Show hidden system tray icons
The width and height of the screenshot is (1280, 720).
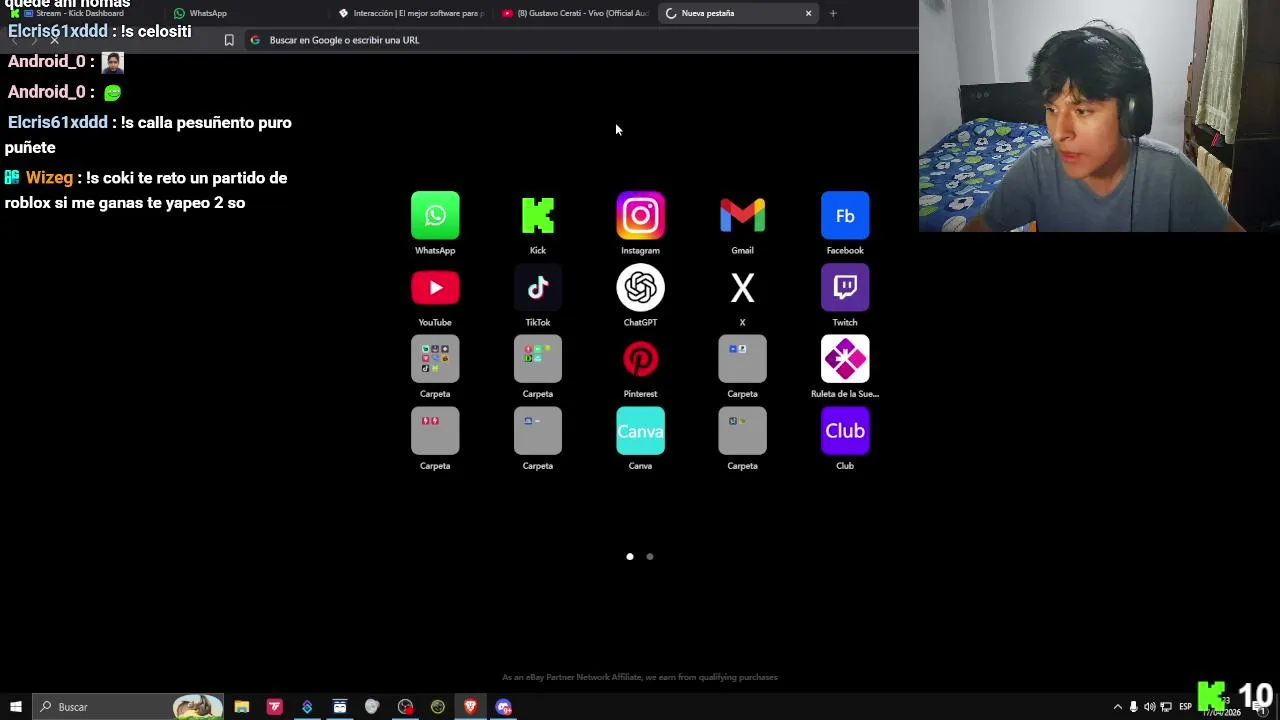click(x=1118, y=707)
